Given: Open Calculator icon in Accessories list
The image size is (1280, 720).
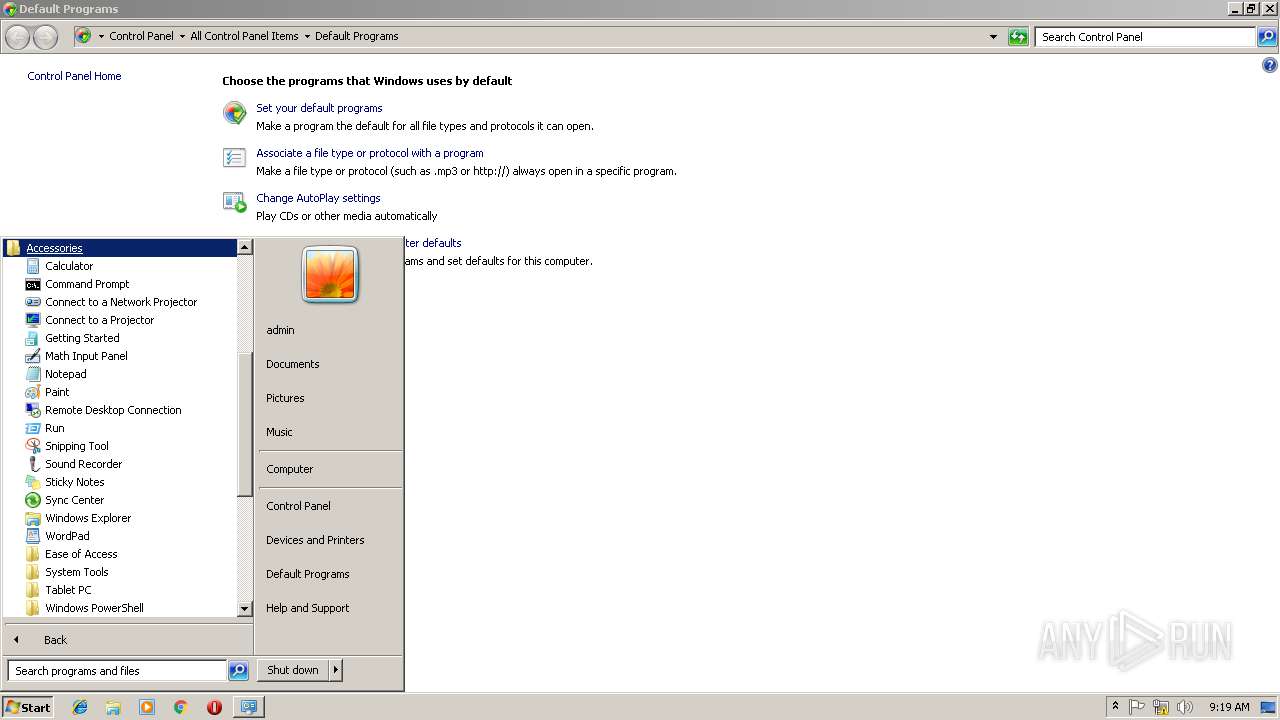Looking at the screenshot, I should (x=33, y=266).
